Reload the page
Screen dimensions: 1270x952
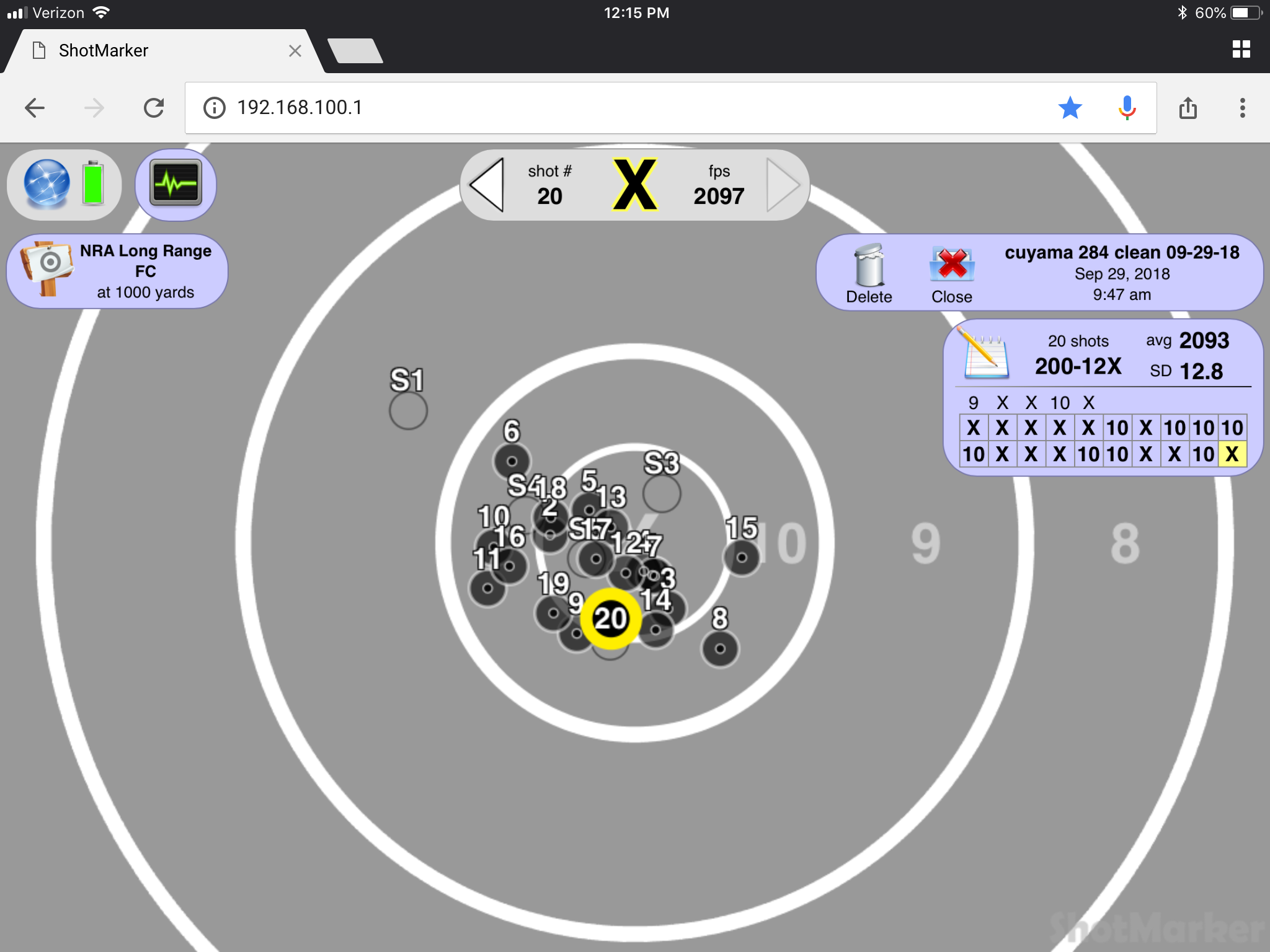(x=154, y=108)
